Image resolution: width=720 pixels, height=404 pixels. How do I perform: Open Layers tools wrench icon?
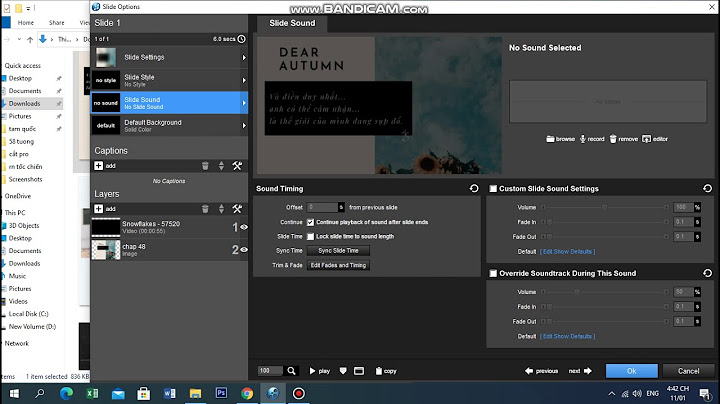[237, 209]
